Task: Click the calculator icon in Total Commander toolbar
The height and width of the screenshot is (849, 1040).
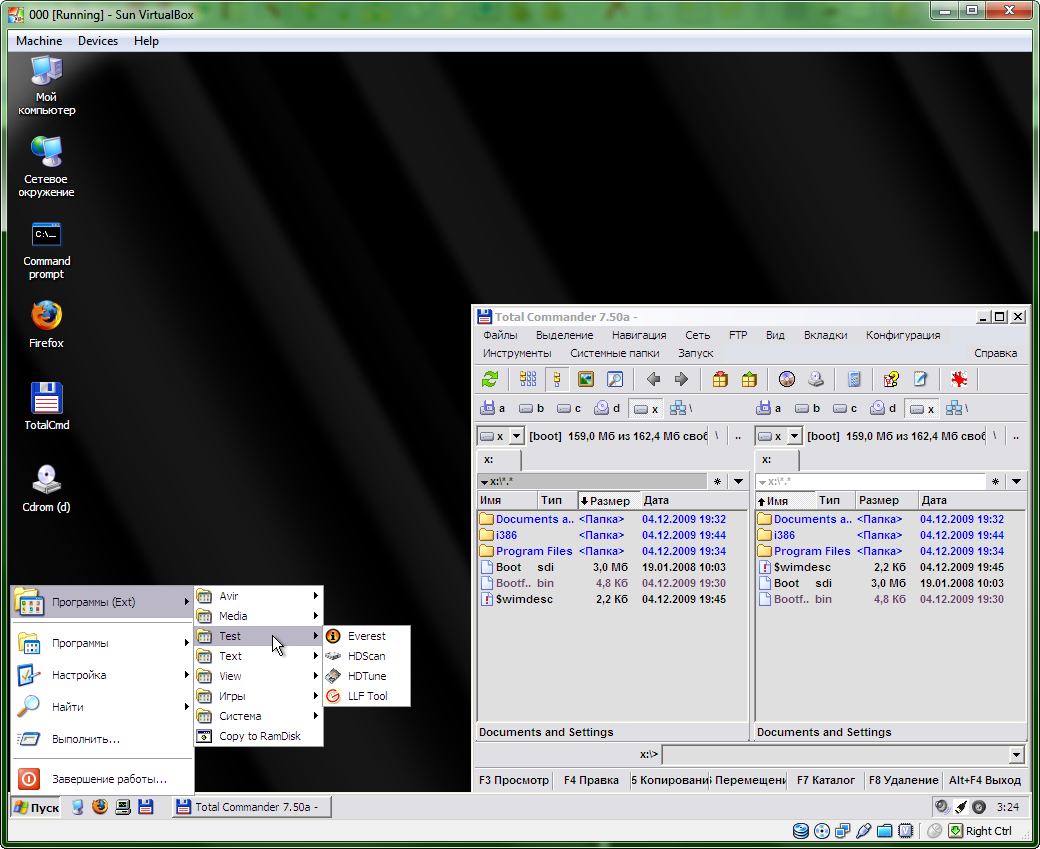Action: [x=854, y=380]
